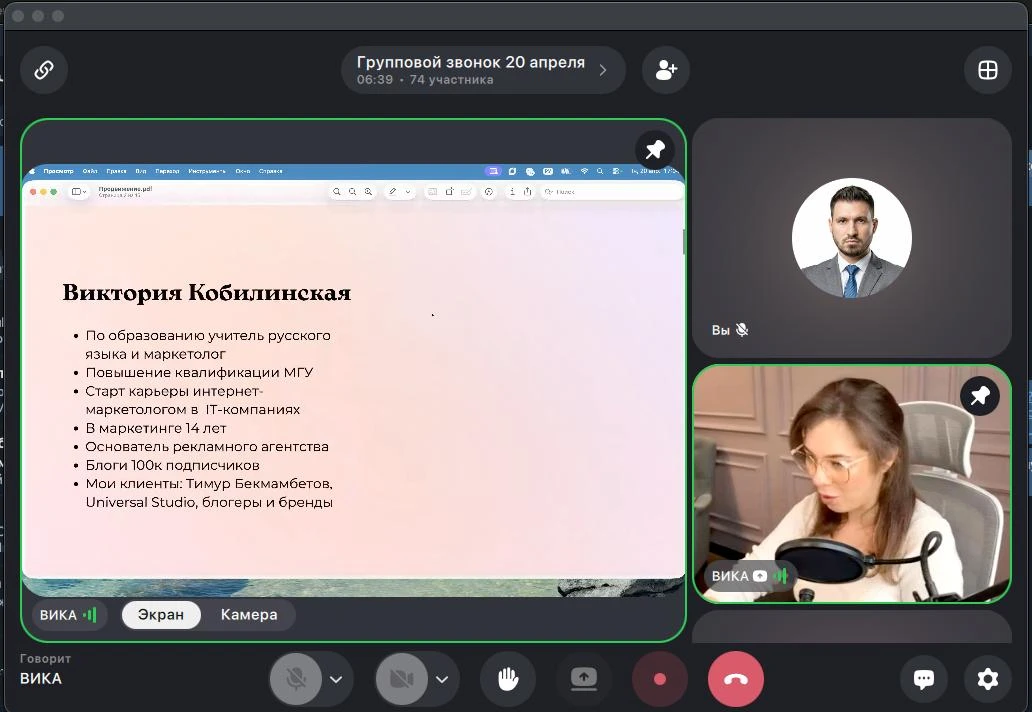Click your own avatar tile

851,238
